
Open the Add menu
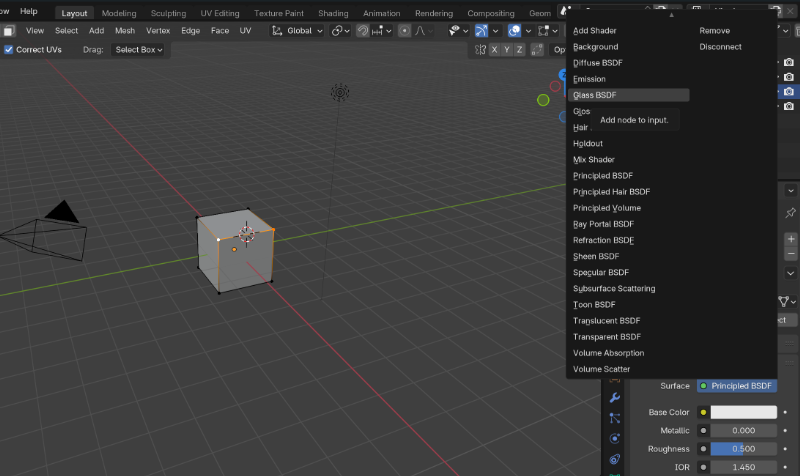96,31
